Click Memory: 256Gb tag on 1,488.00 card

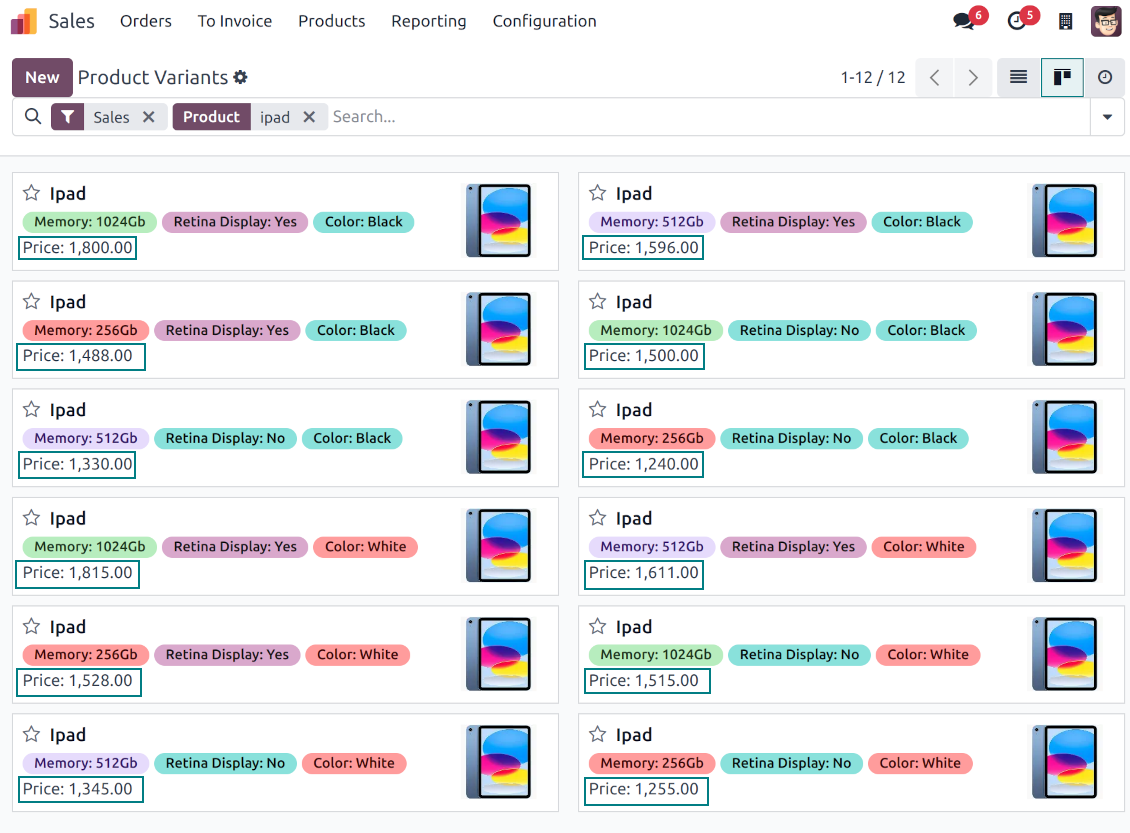[x=86, y=330]
